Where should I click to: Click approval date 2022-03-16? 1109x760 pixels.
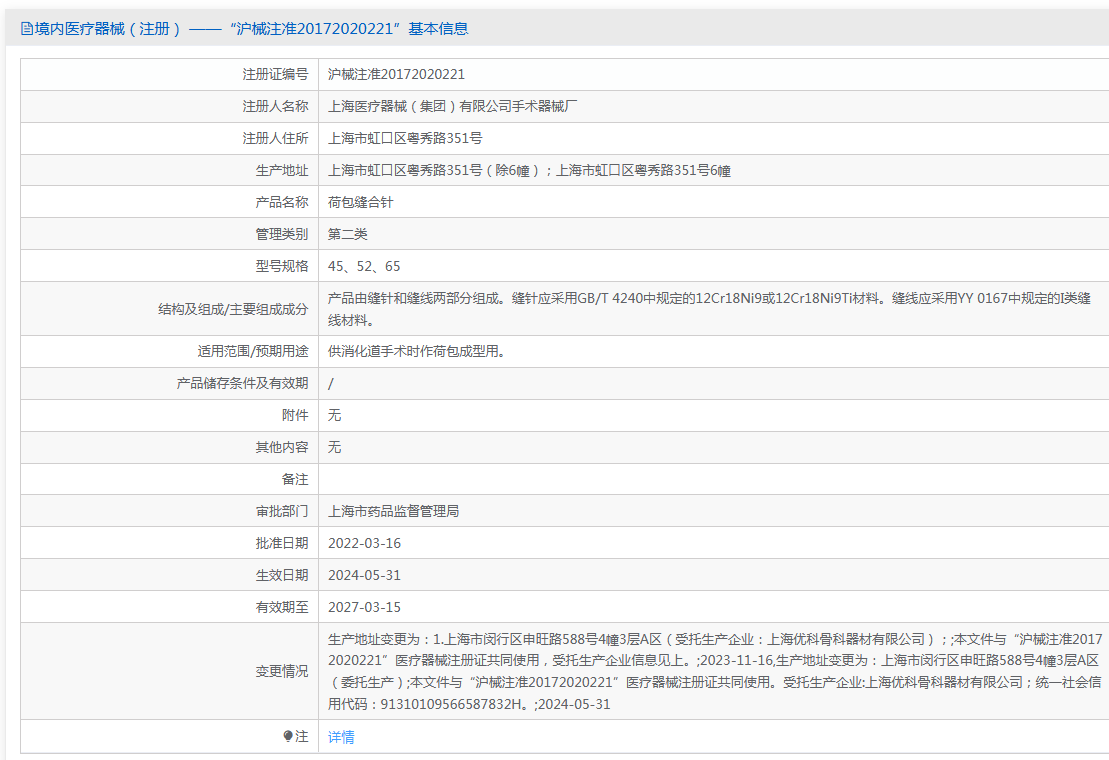tap(364, 543)
